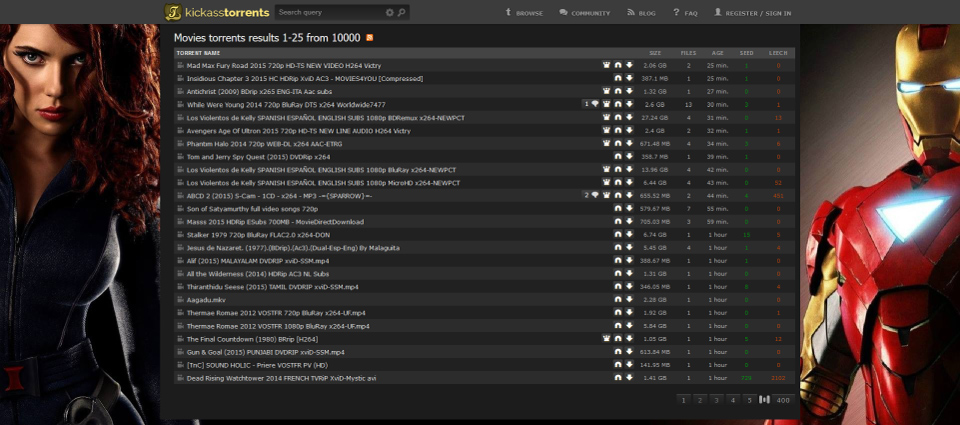Viewport: 960px width, 425px height.
Task: Sort results by the Leech column
Action: 778,53
